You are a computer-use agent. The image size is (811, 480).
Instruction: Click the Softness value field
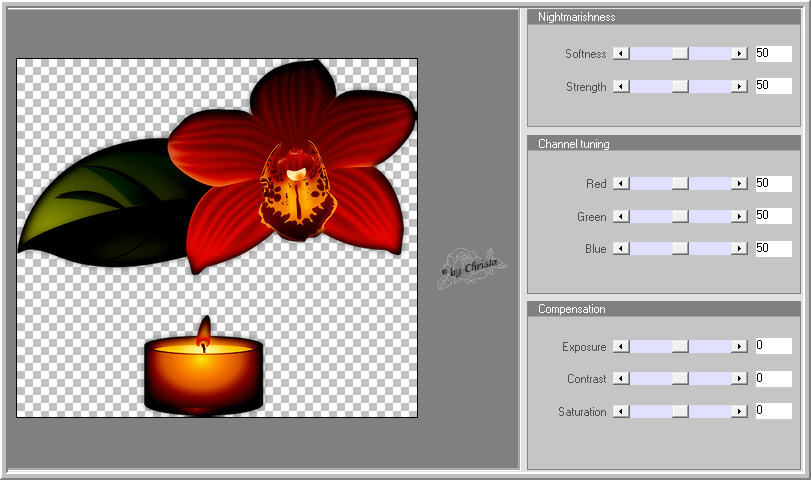click(x=773, y=53)
